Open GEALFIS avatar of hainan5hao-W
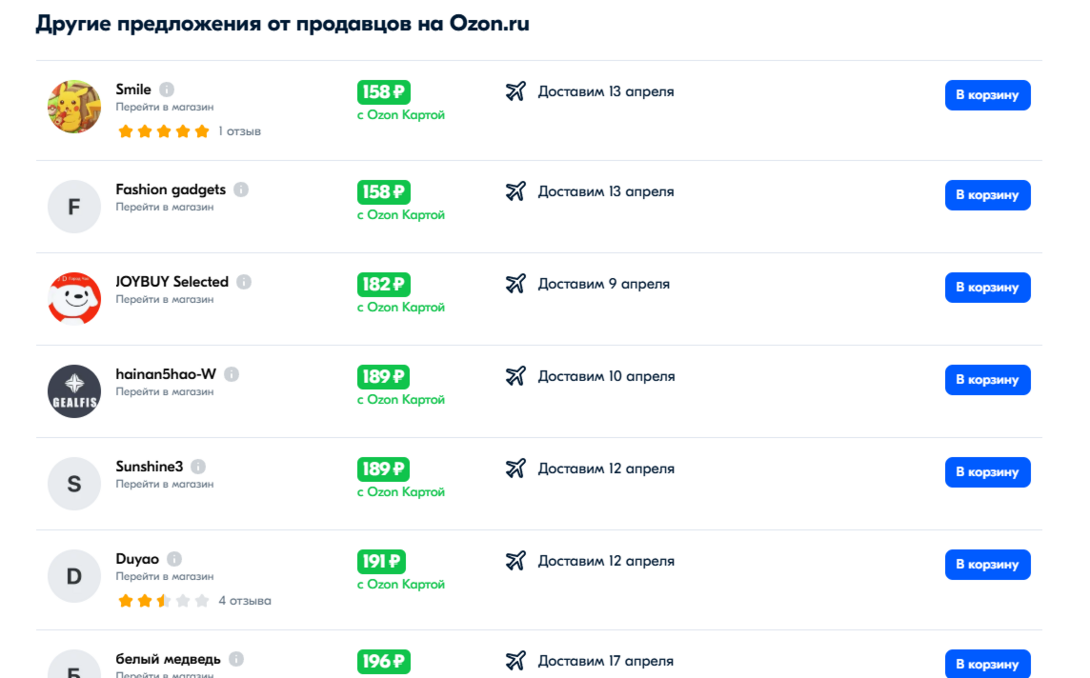 tap(74, 391)
